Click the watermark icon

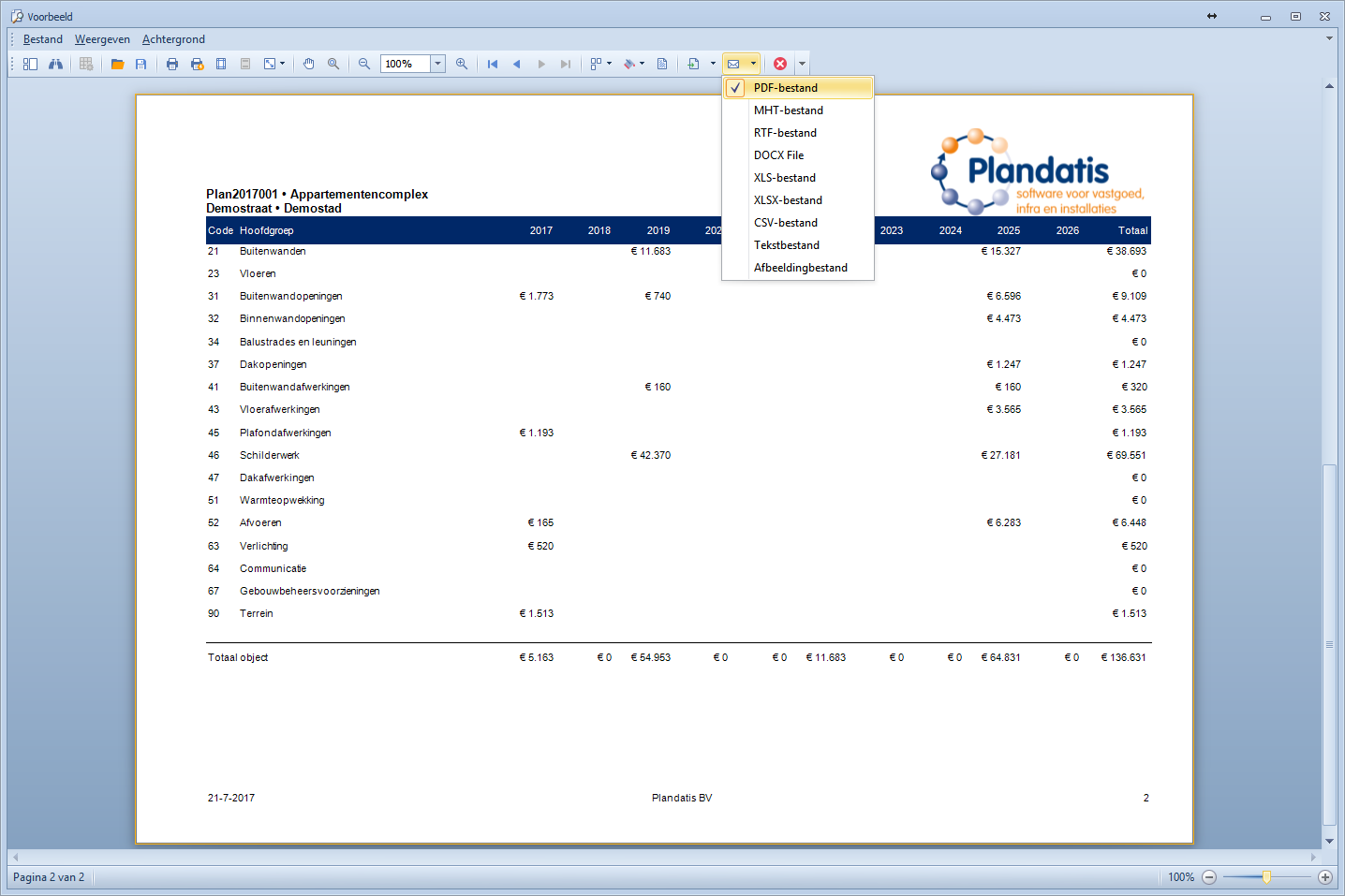(662, 64)
